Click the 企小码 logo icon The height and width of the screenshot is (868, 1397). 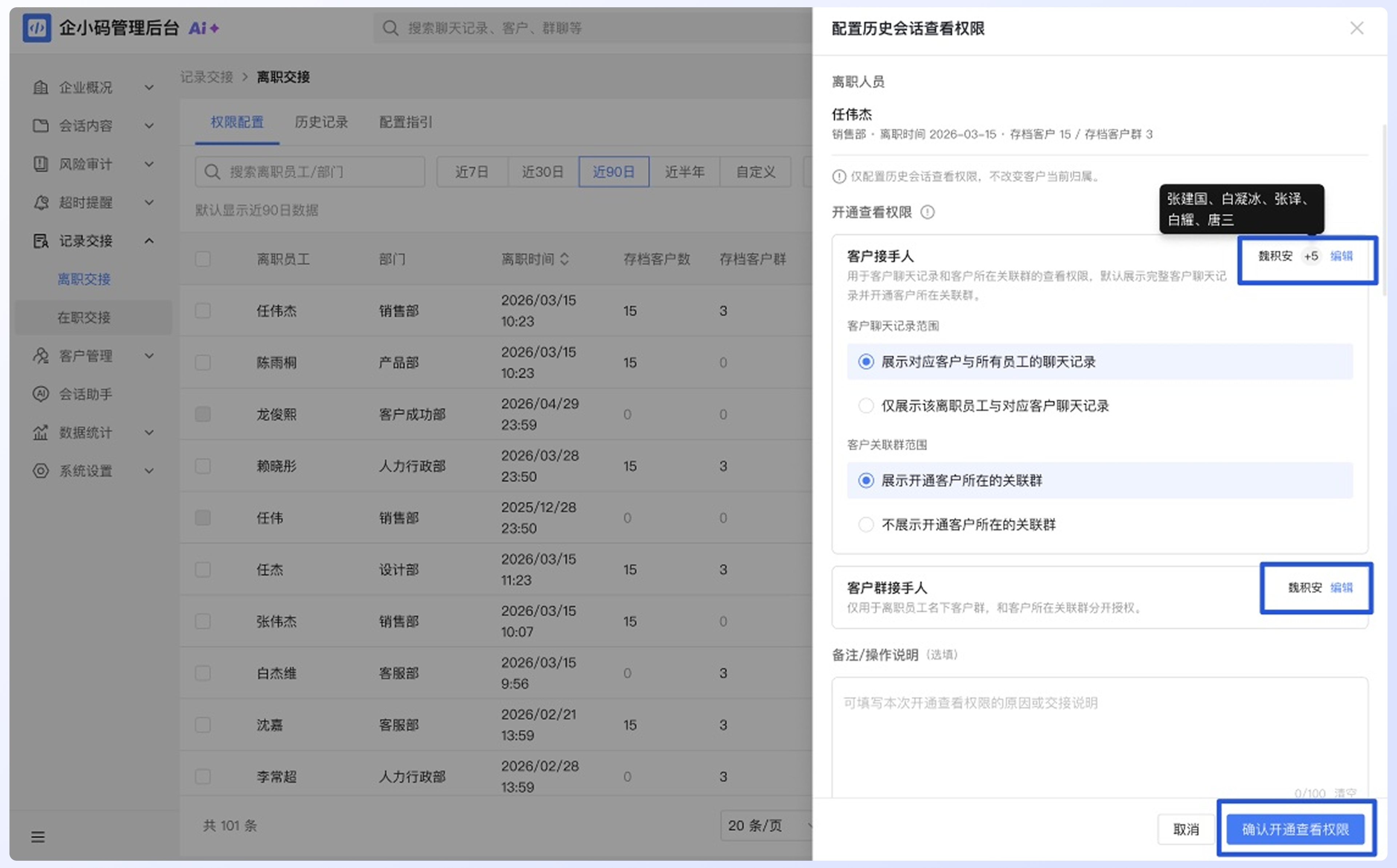tap(37, 28)
